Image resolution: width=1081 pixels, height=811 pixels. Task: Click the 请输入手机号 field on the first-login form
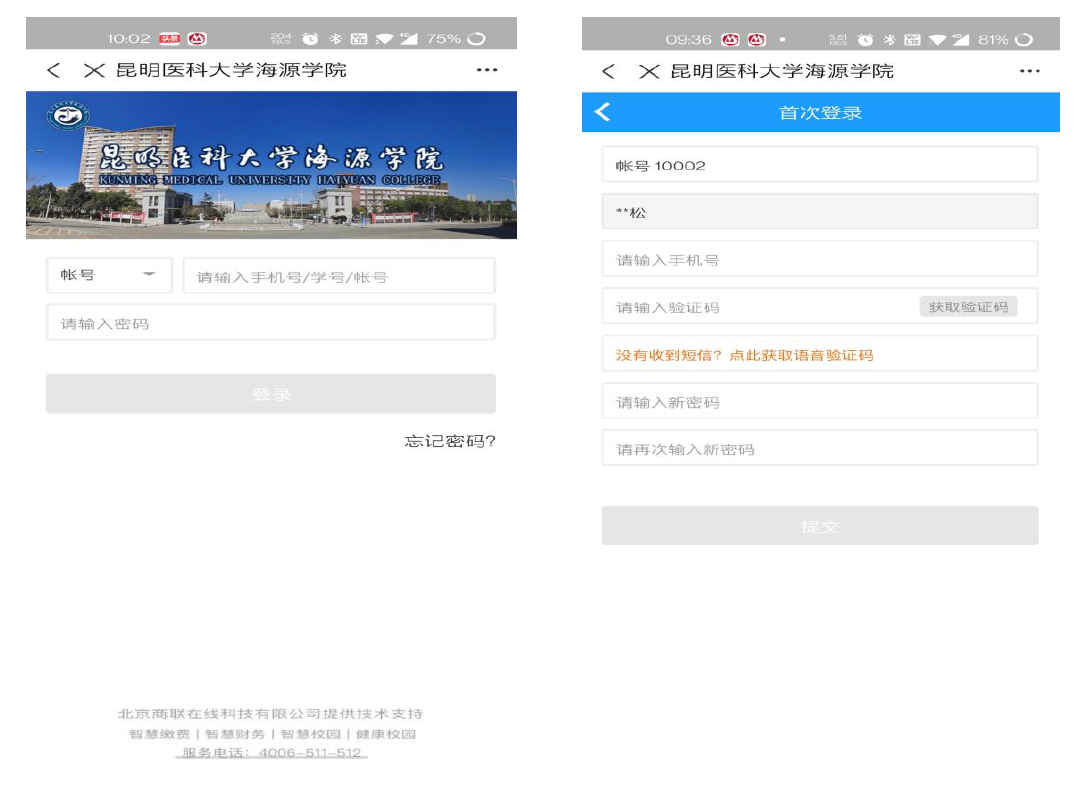[x=819, y=260]
